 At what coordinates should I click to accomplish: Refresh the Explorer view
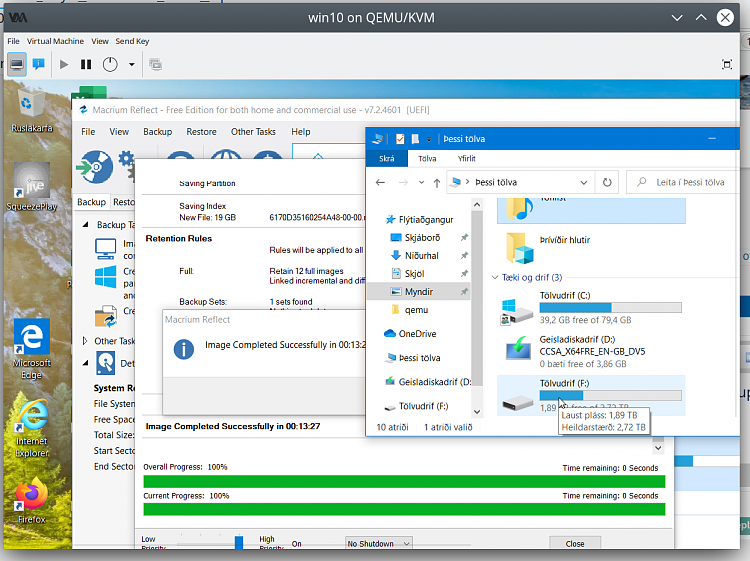click(x=607, y=182)
